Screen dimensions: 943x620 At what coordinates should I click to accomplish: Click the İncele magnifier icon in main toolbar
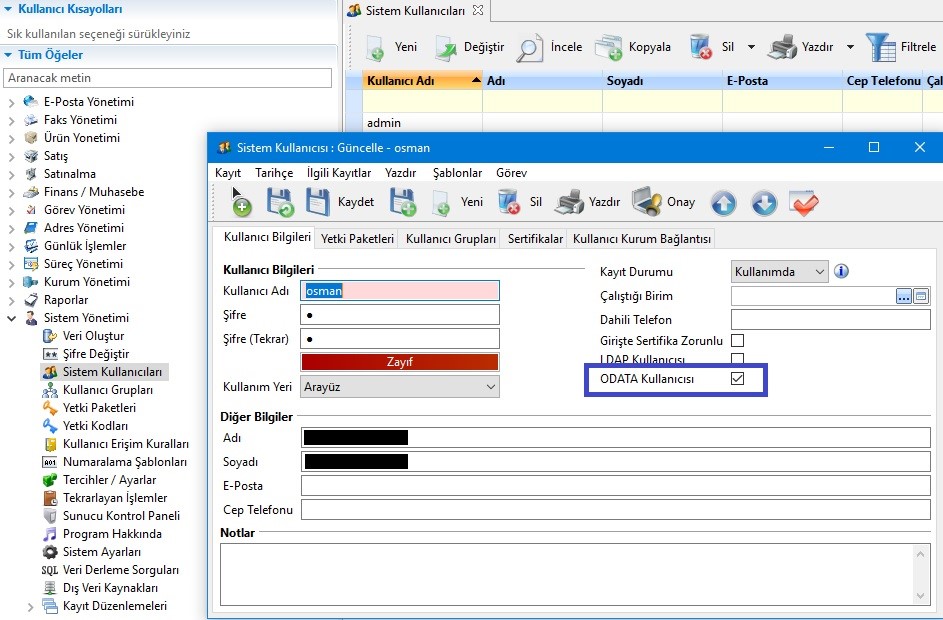531,47
